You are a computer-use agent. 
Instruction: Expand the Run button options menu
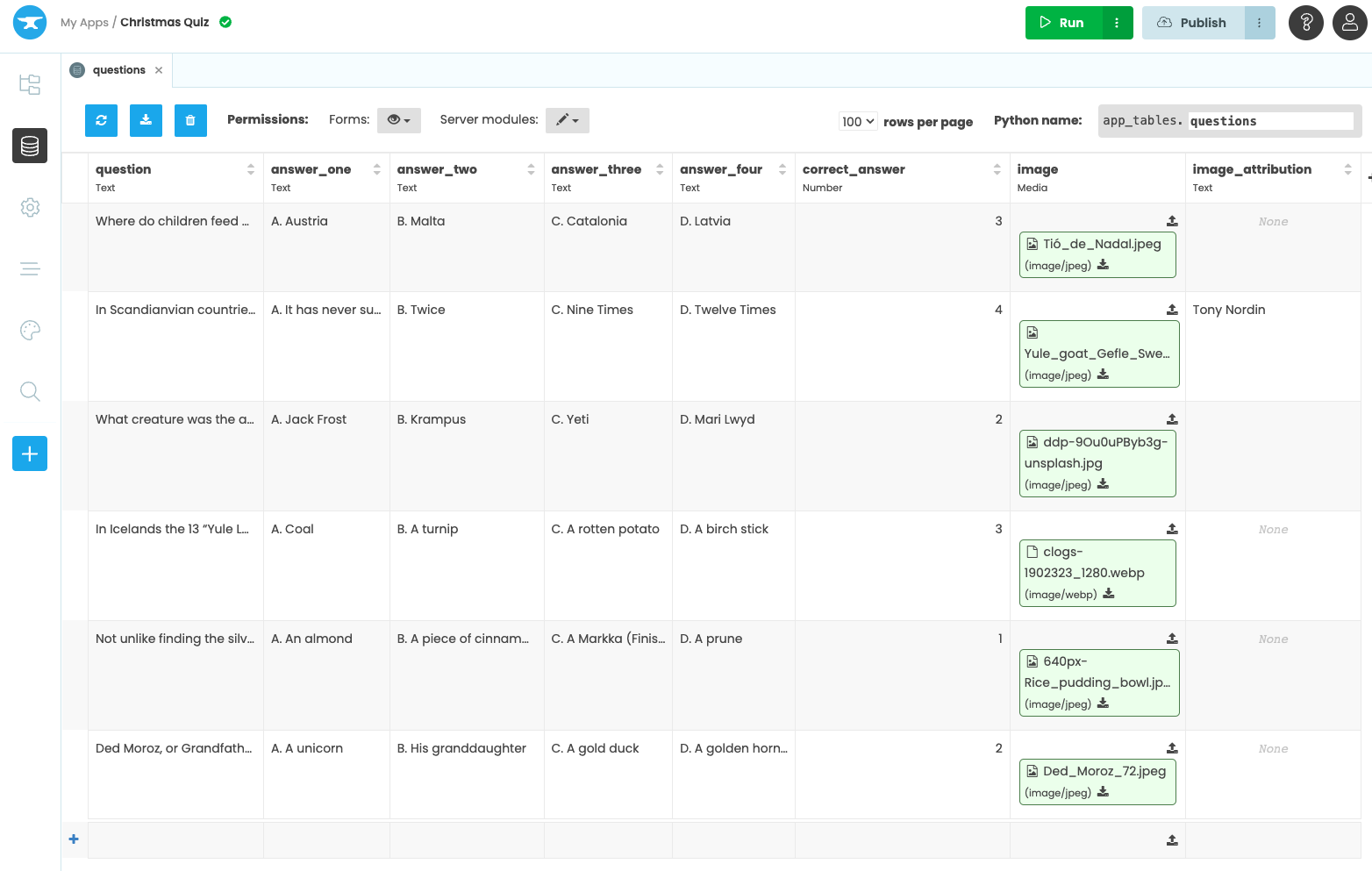point(1117,23)
